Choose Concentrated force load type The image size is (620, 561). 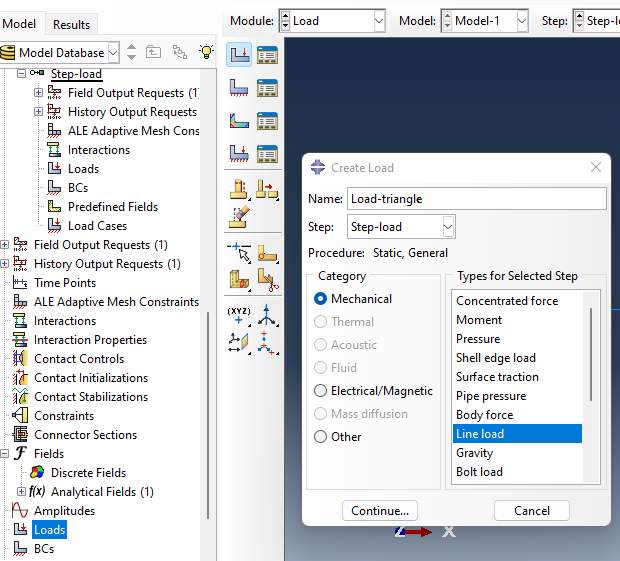tap(507, 301)
